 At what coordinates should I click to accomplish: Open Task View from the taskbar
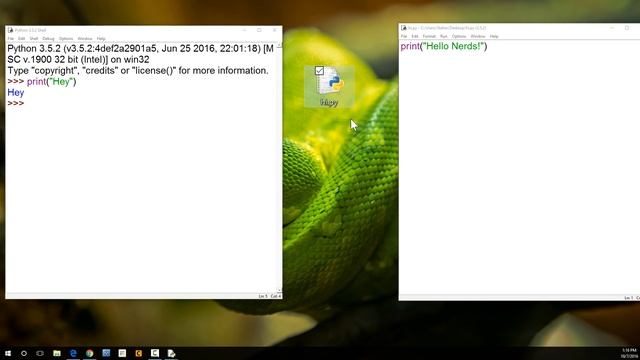[x=40, y=353]
